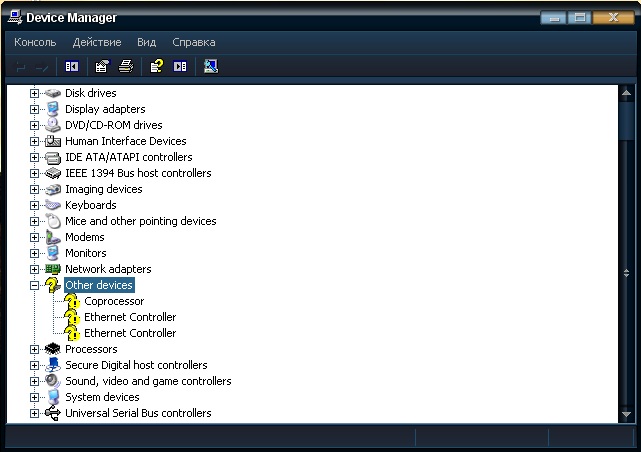Expand the Universal Serial Bus controllers node
Image resolution: width=641 pixels, height=452 pixels.
(x=34, y=414)
